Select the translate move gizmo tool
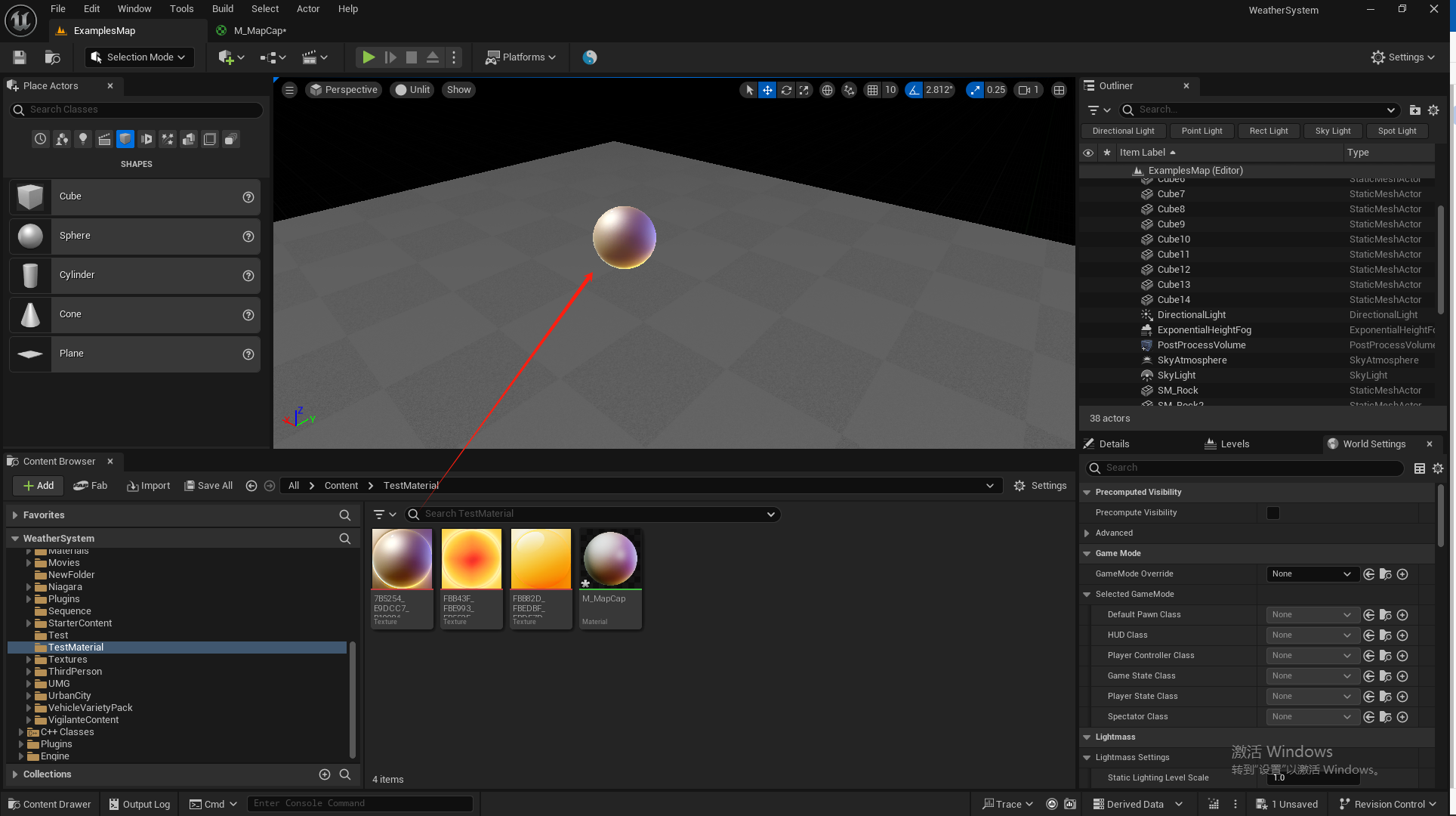The height and width of the screenshot is (816, 1456). pyautogui.click(x=767, y=90)
